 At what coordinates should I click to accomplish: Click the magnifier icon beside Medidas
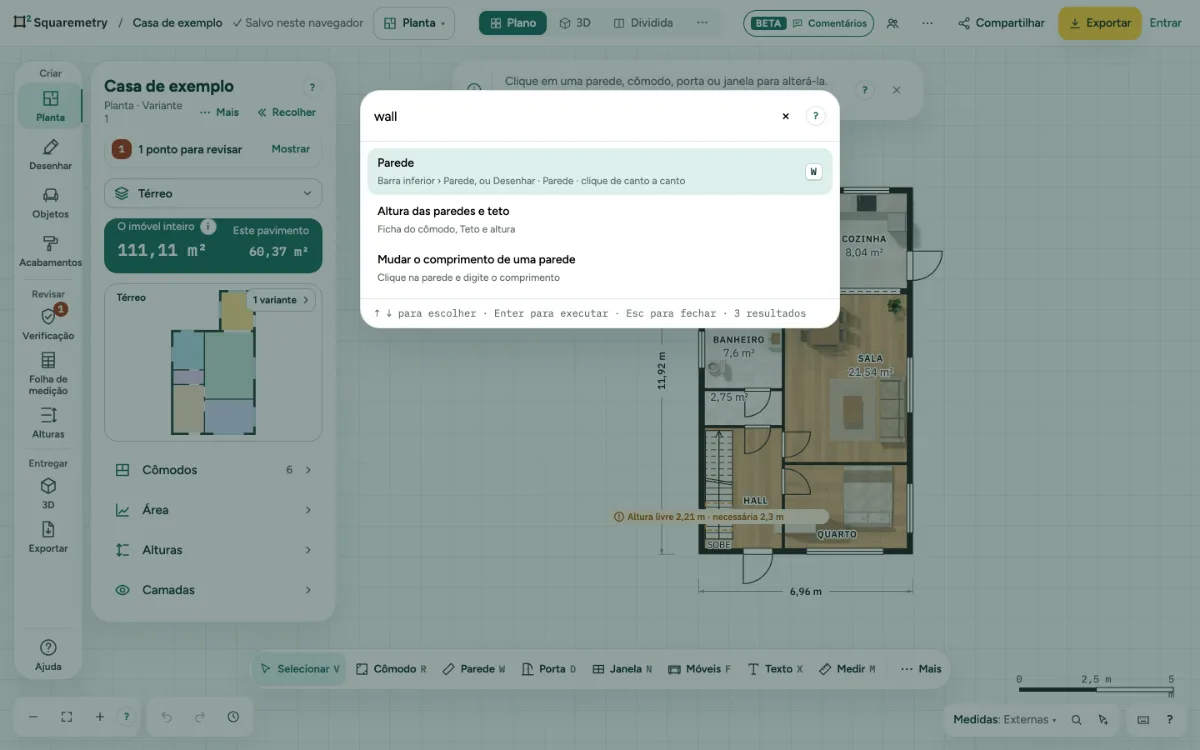tap(1077, 720)
